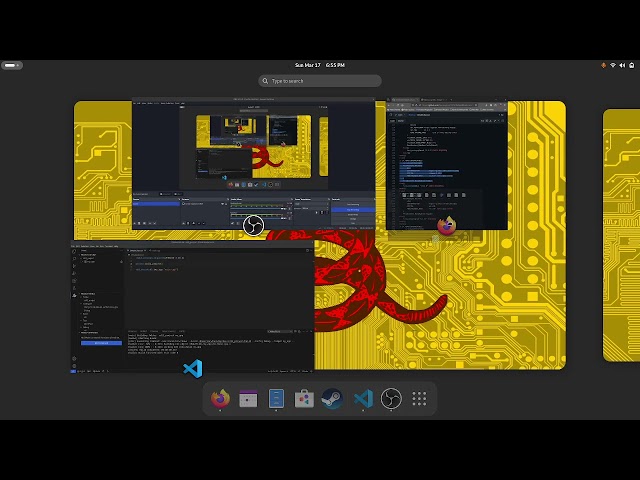640x480 pixels.
Task: Open the clock showing Sun Mar 17
Action: tap(320, 65)
